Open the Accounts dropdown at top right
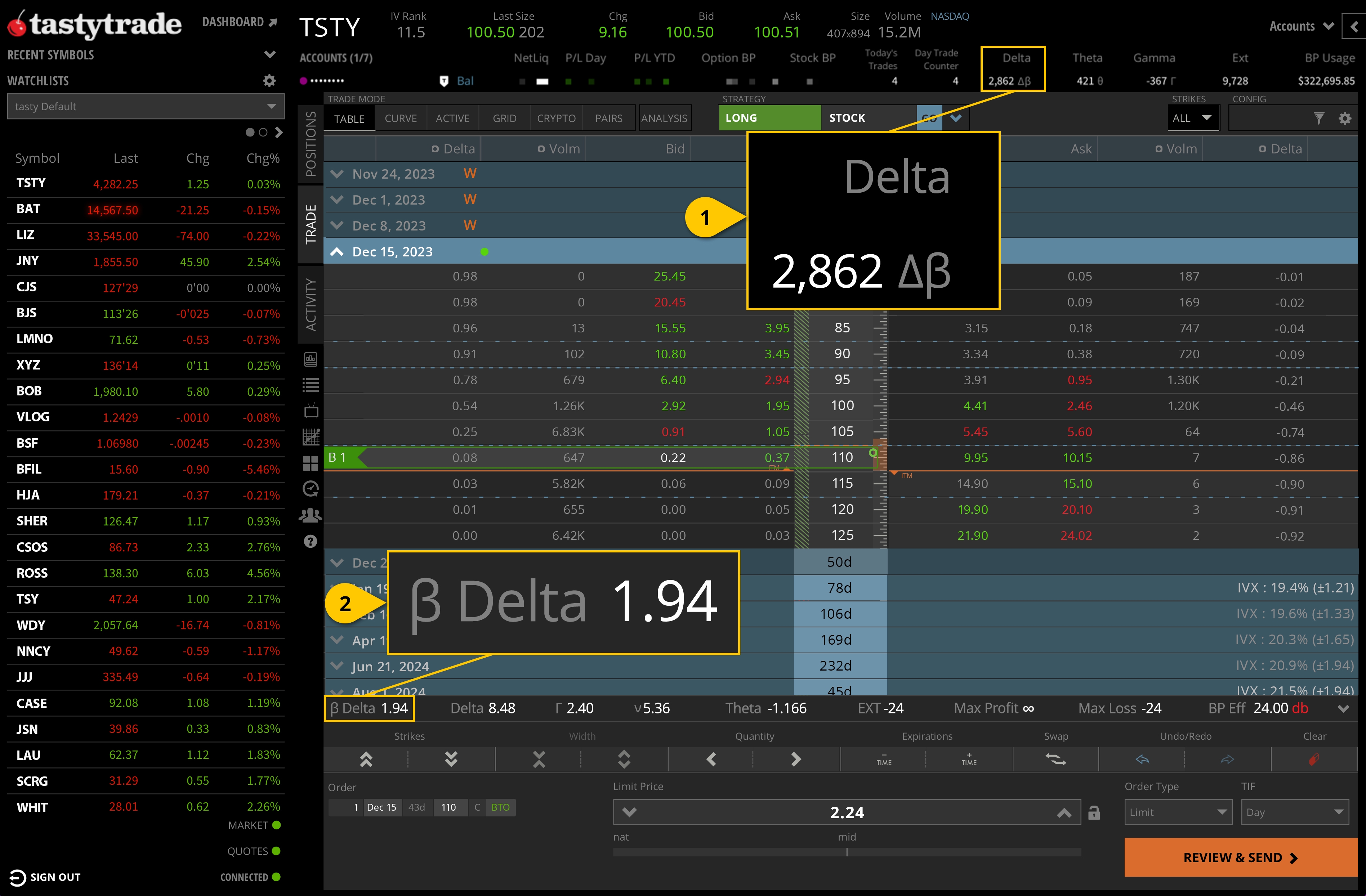This screenshot has height=896, width=1366. (x=1299, y=26)
